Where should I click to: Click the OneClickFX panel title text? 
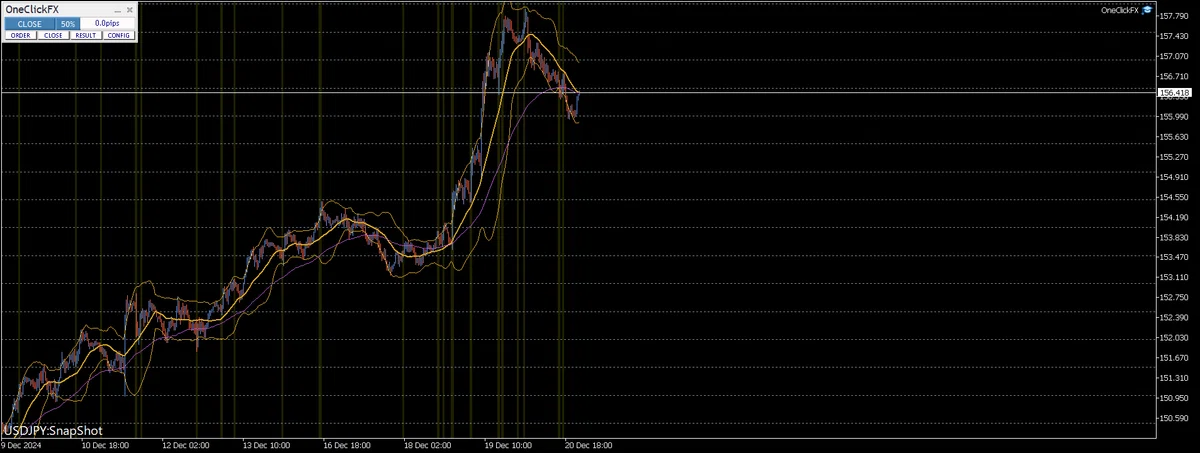tap(31, 9)
